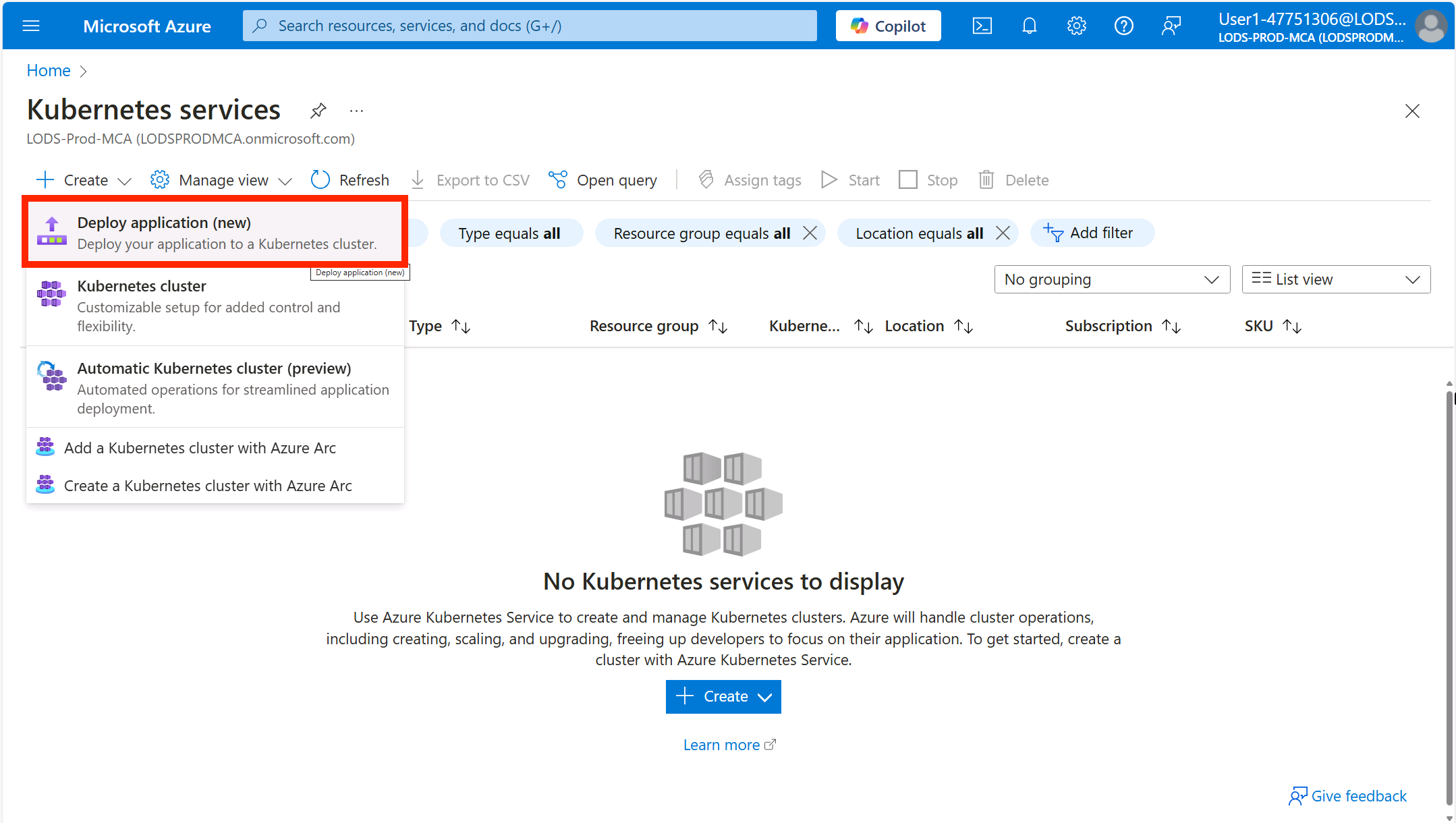
Task: Open portal settings gear
Action: 1076,26
